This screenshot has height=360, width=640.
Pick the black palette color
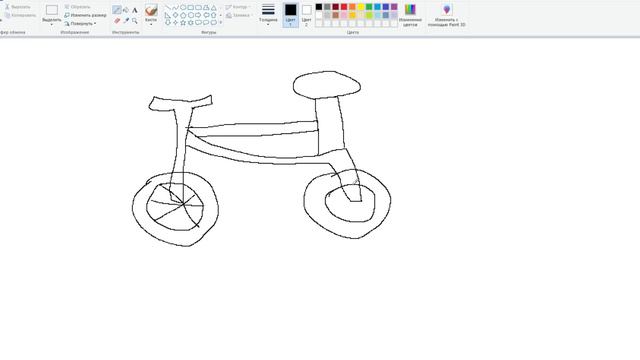coord(319,7)
